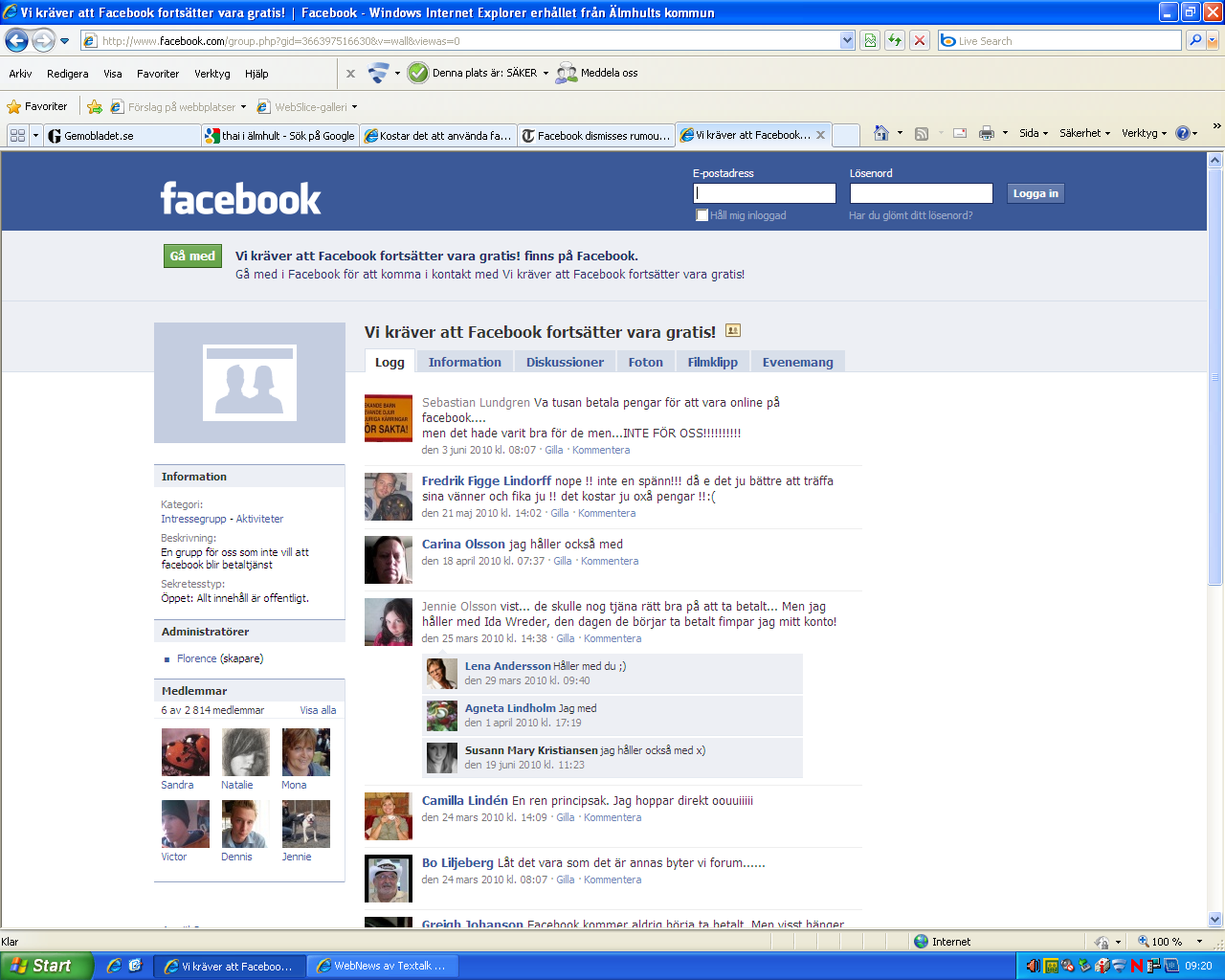
Task: Click the page vertical scrollbar down arrow
Action: 1215,920
